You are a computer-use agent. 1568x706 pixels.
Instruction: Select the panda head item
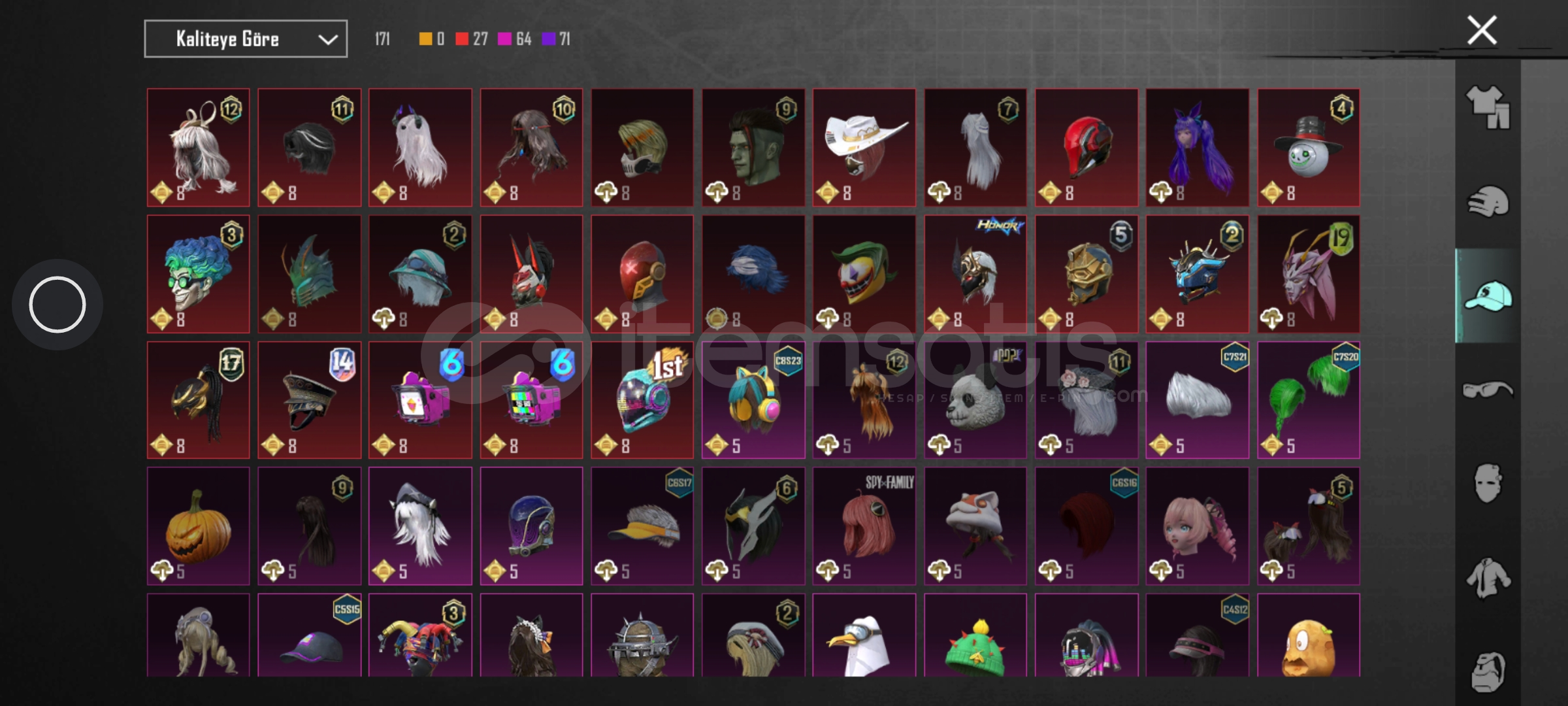click(975, 400)
